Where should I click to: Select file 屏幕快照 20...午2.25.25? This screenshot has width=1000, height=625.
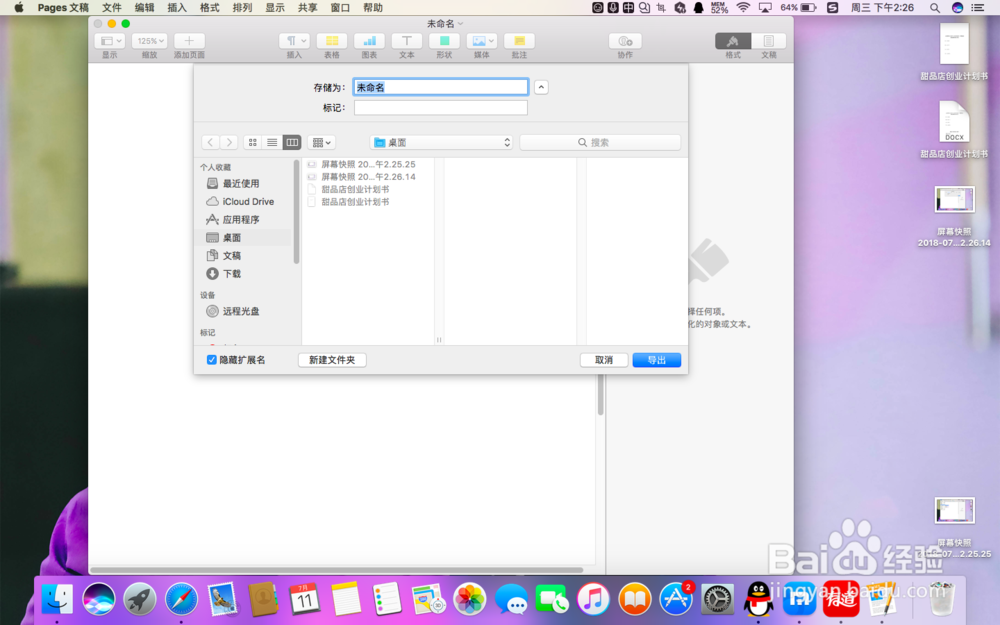tap(368, 165)
